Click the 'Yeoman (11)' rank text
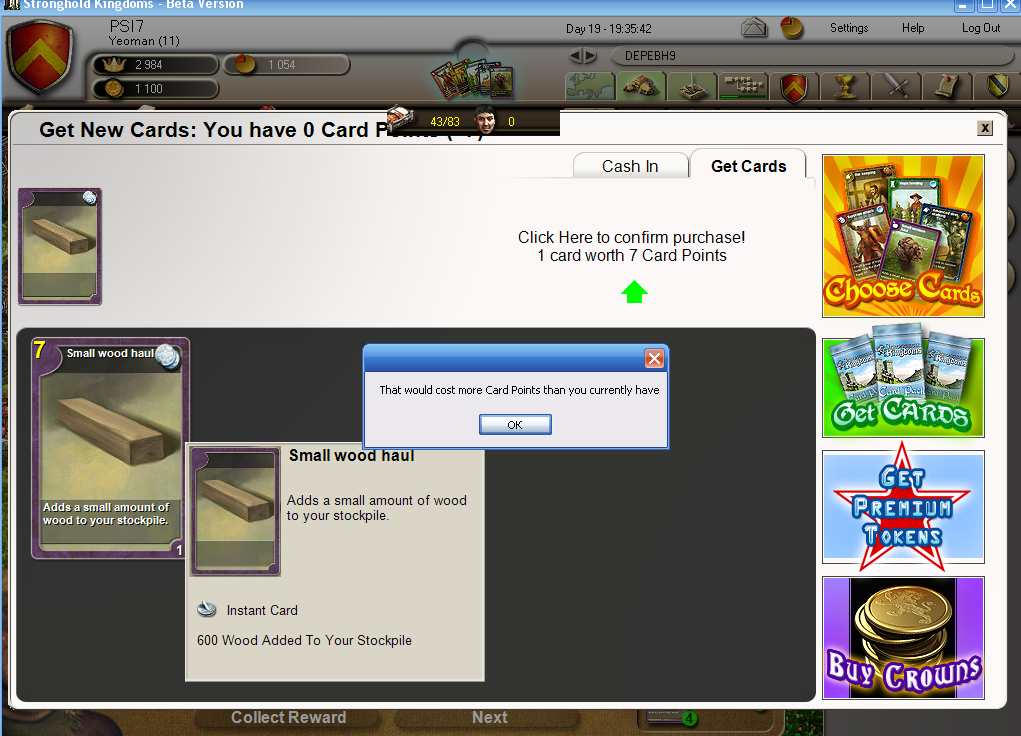The width and height of the screenshot is (1021, 736). click(x=144, y=41)
